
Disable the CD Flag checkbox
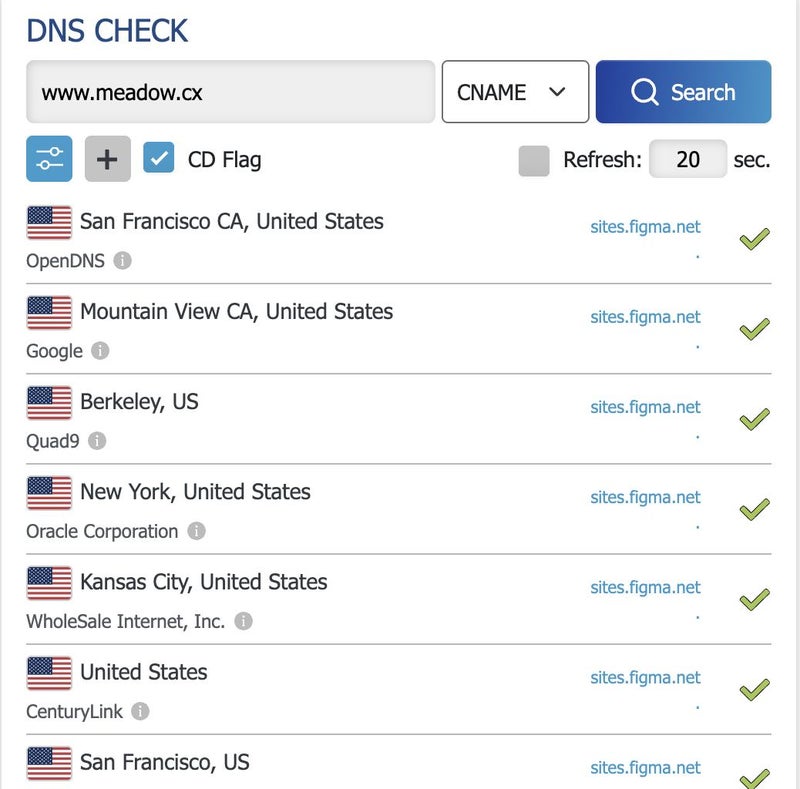pos(159,159)
